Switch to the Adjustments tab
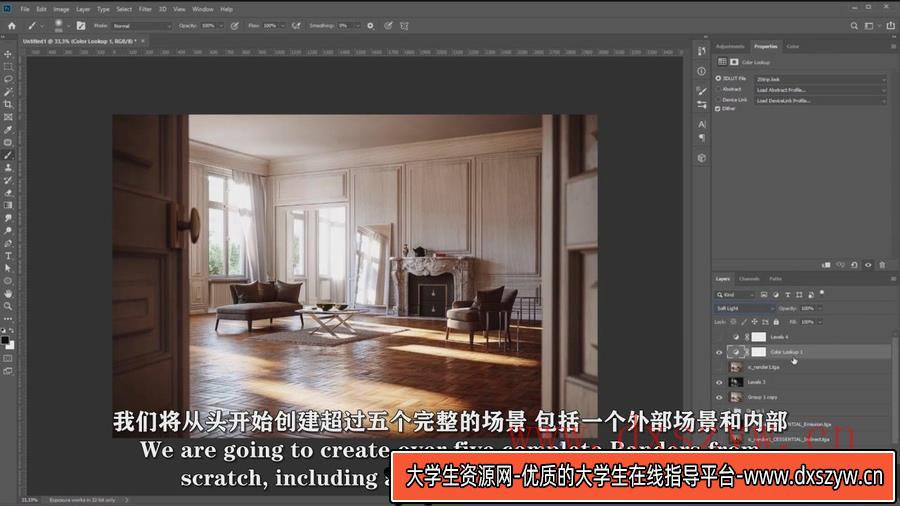The width and height of the screenshot is (900, 506). 730,46
